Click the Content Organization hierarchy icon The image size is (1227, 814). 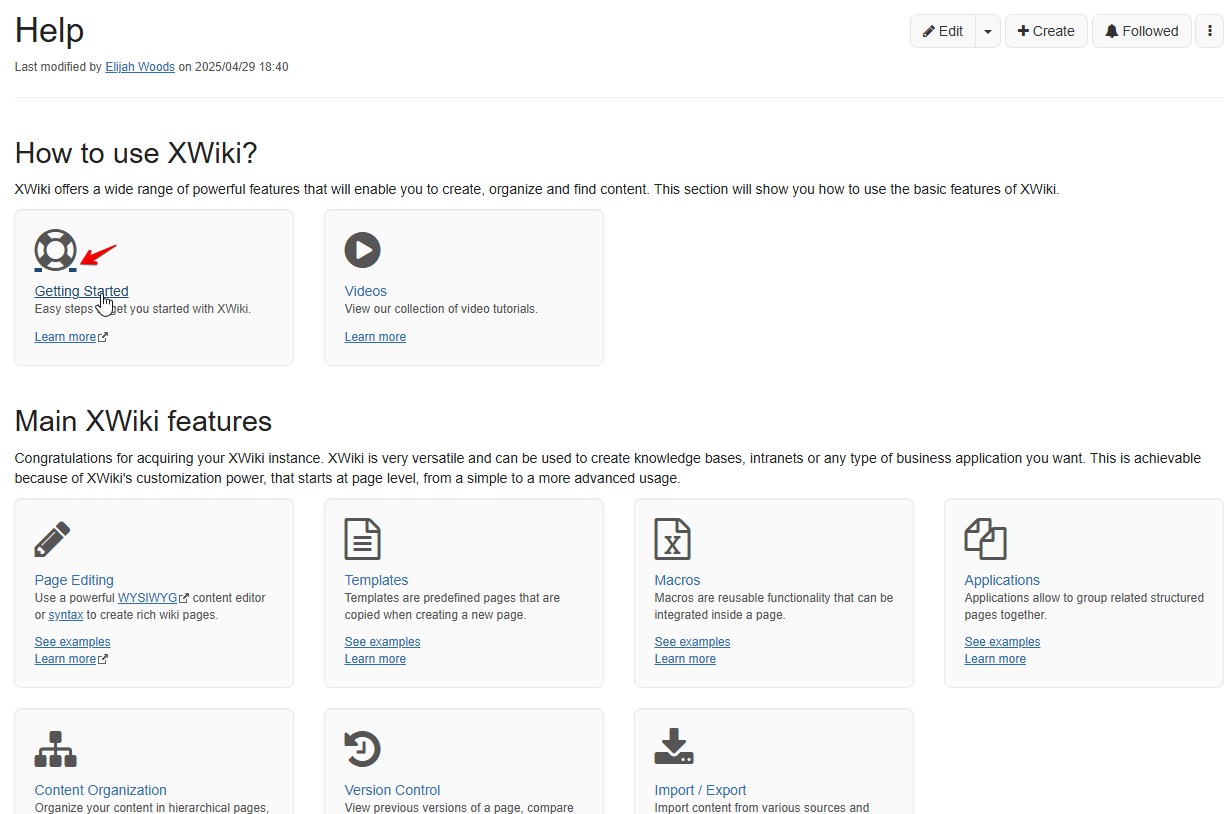click(55, 749)
